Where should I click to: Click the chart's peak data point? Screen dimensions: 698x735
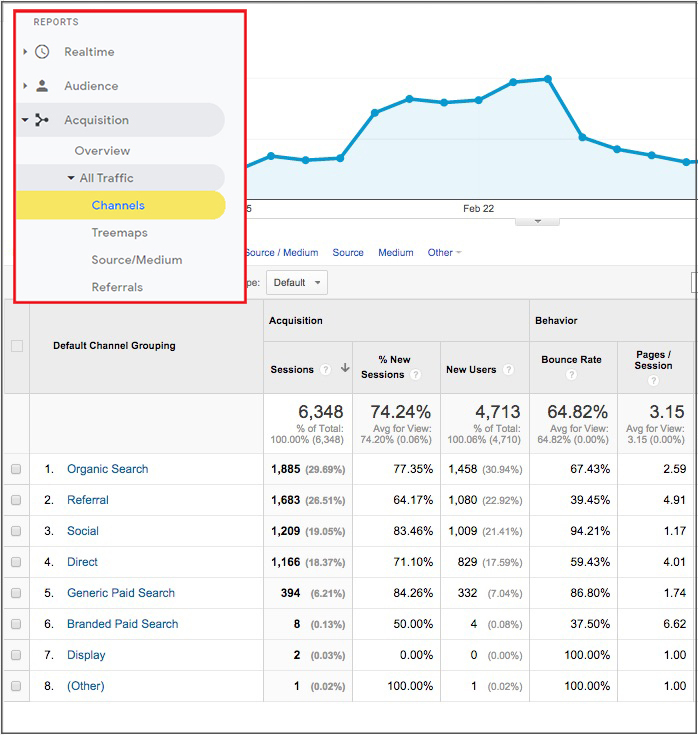click(x=547, y=79)
